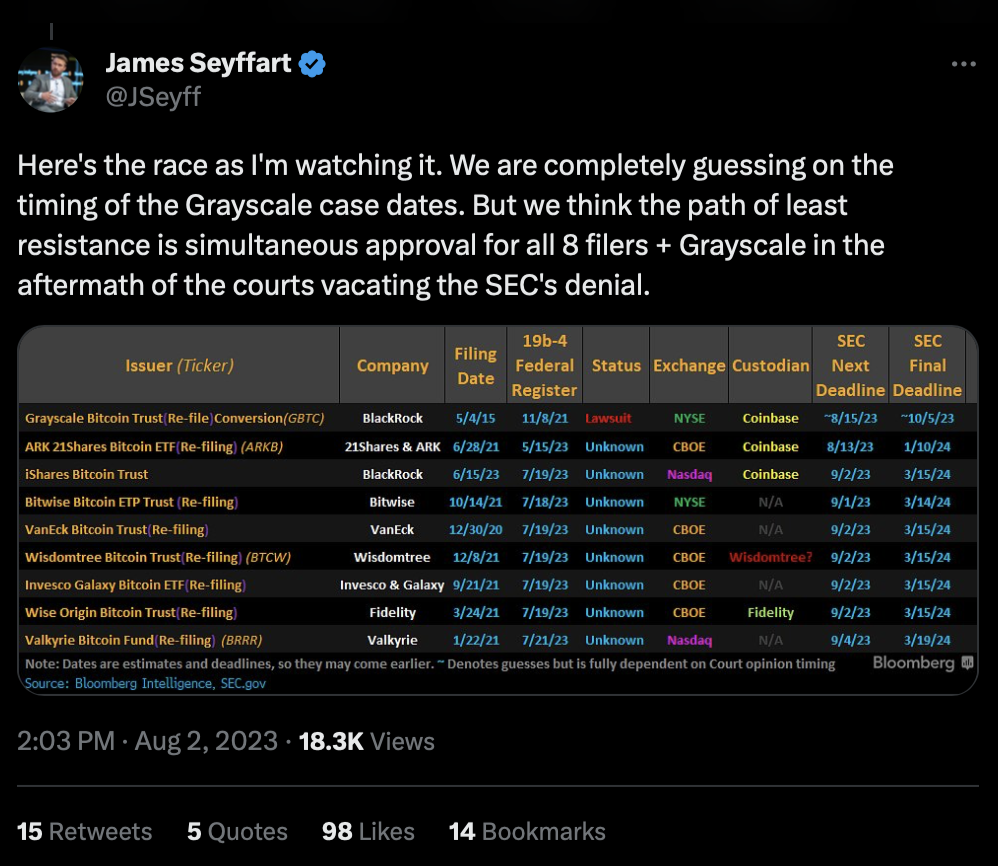Click the Grayscale Bitcoin Trust row name
Image resolution: width=998 pixels, height=866 pixels.
tap(174, 419)
